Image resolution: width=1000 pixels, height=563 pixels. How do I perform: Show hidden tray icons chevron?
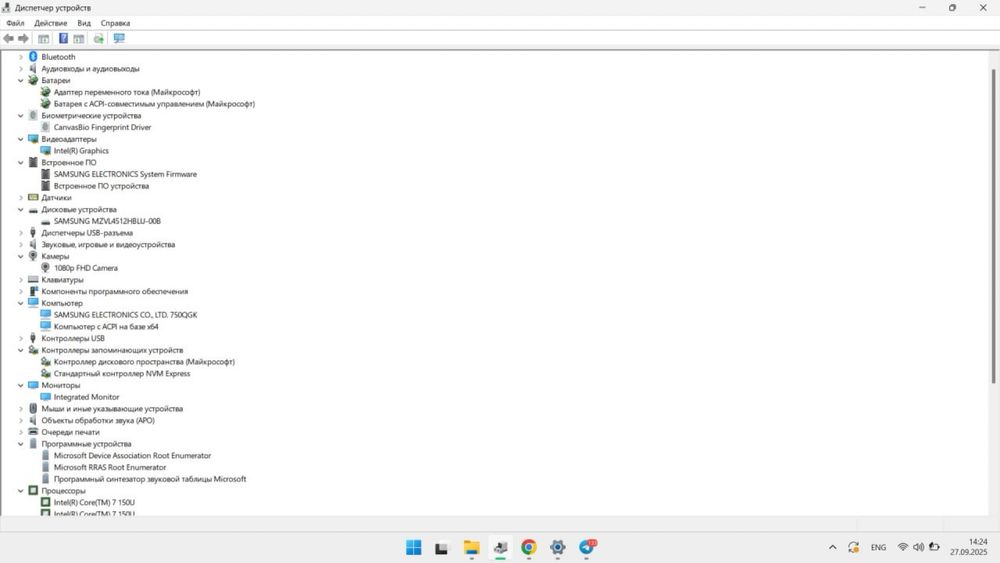click(832, 547)
